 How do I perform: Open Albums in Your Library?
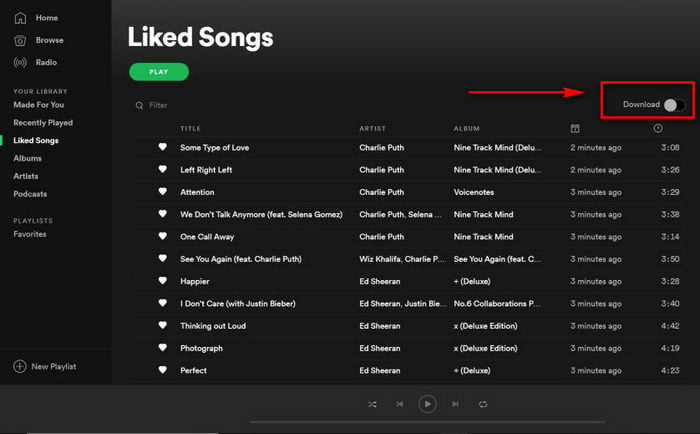pos(27,159)
